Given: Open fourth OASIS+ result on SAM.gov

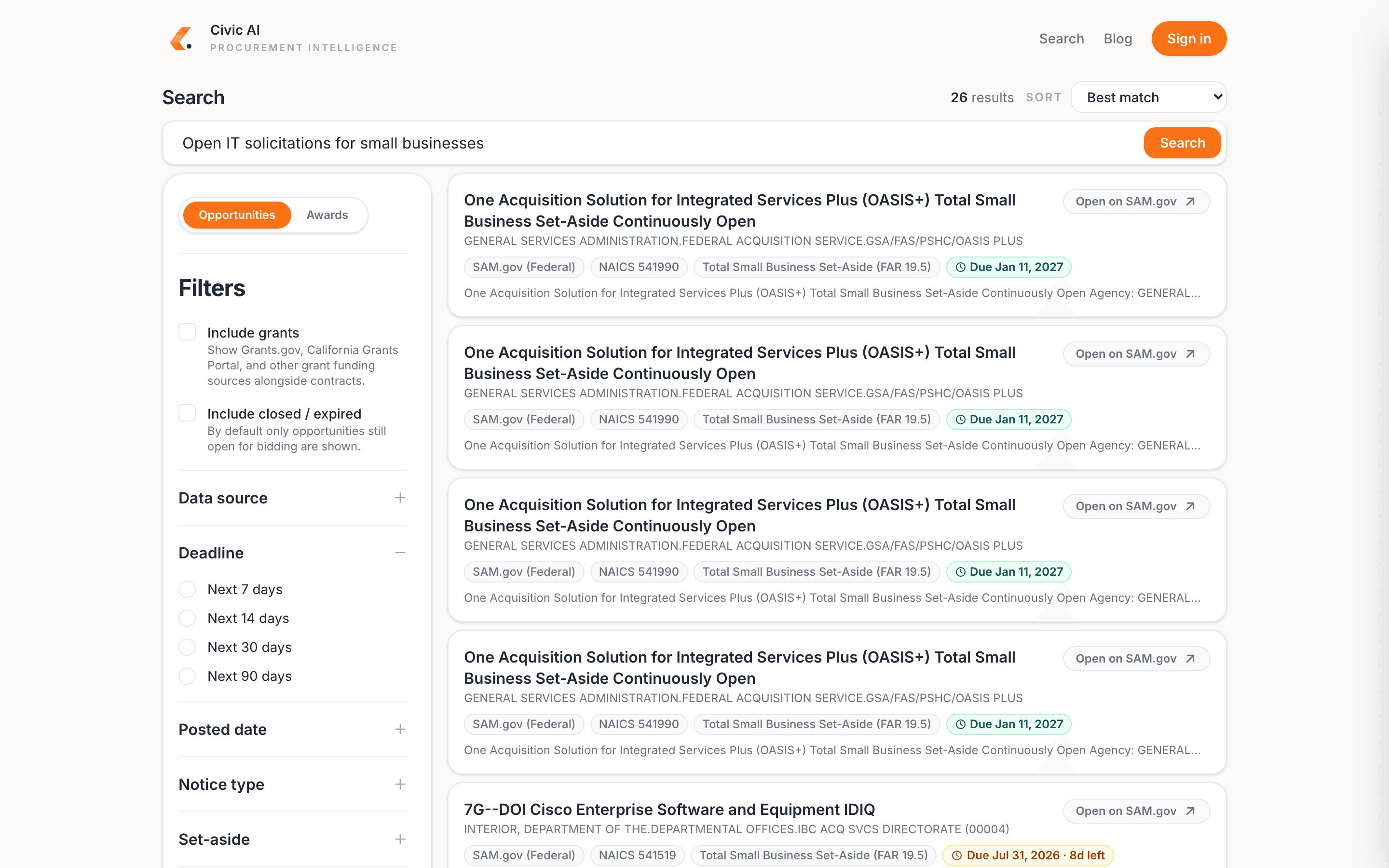Looking at the screenshot, I should [x=1136, y=658].
